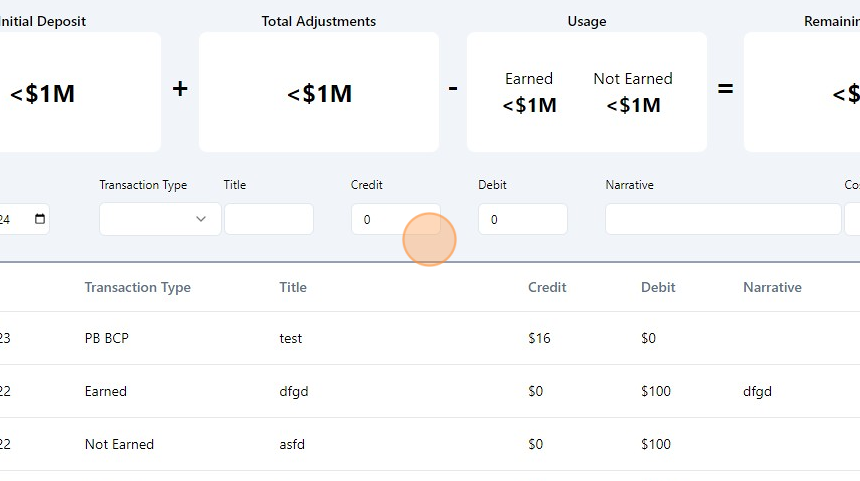
Task: Click the 'test' title cell
Action: click(x=291, y=338)
